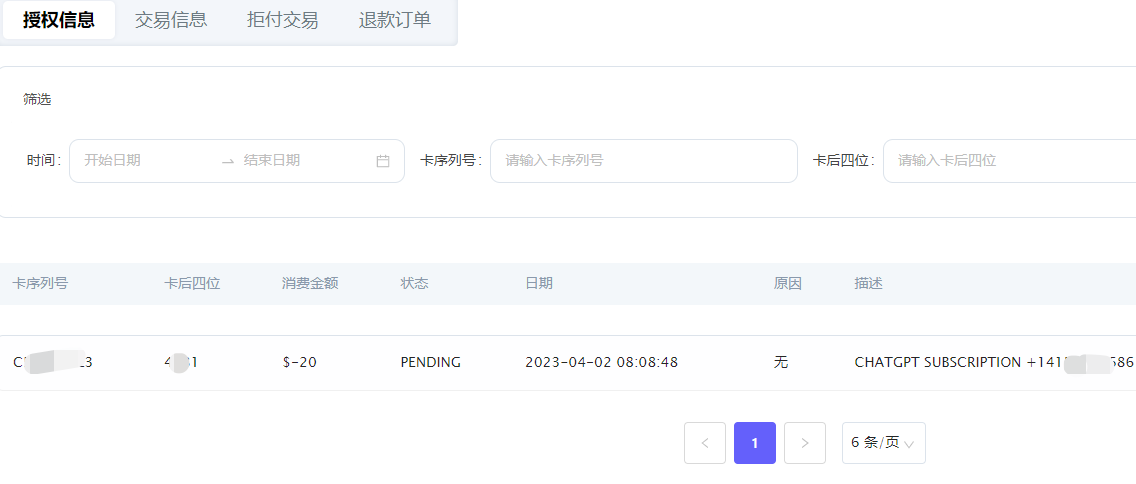Open the calendar icon in date range
The width and height of the screenshot is (1136, 484).
383,161
